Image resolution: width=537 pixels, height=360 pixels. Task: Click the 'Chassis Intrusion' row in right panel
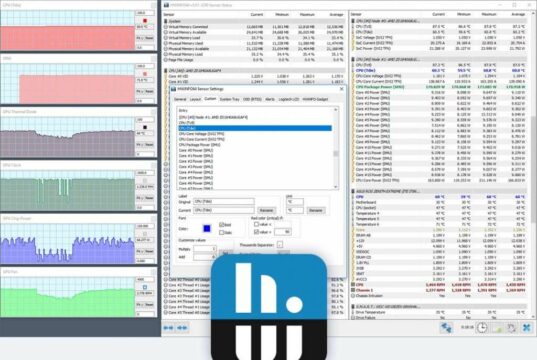pos(439,296)
